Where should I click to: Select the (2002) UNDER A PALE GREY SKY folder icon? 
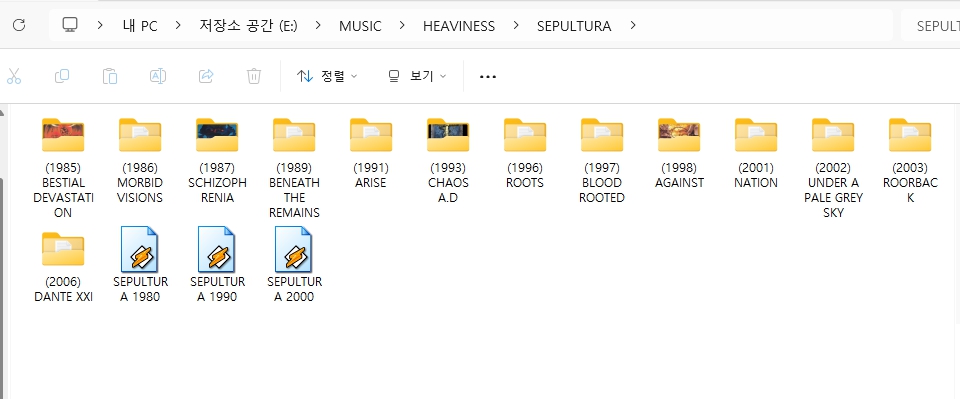[833, 135]
